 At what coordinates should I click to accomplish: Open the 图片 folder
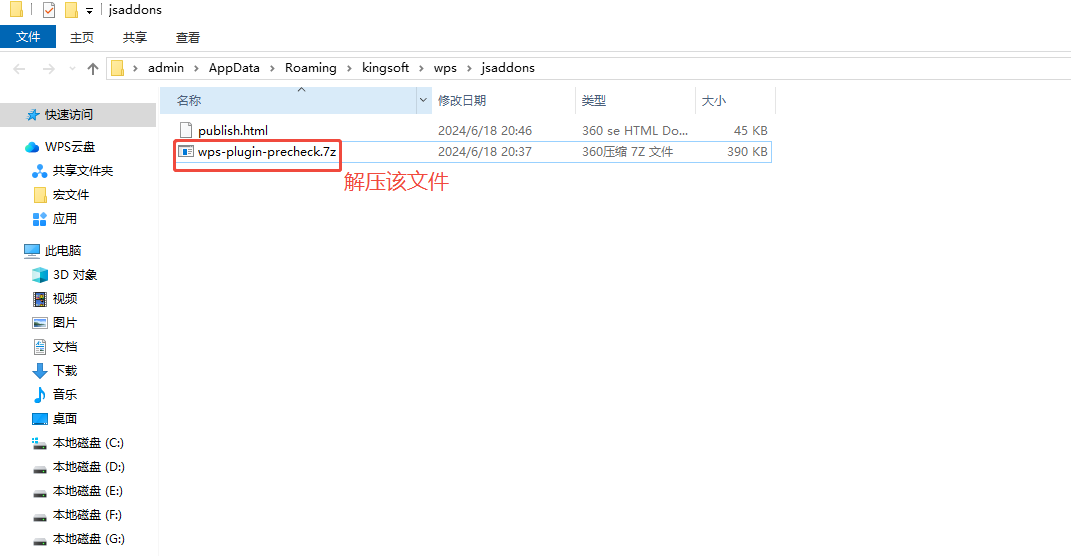pyautogui.click(x=65, y=322)
